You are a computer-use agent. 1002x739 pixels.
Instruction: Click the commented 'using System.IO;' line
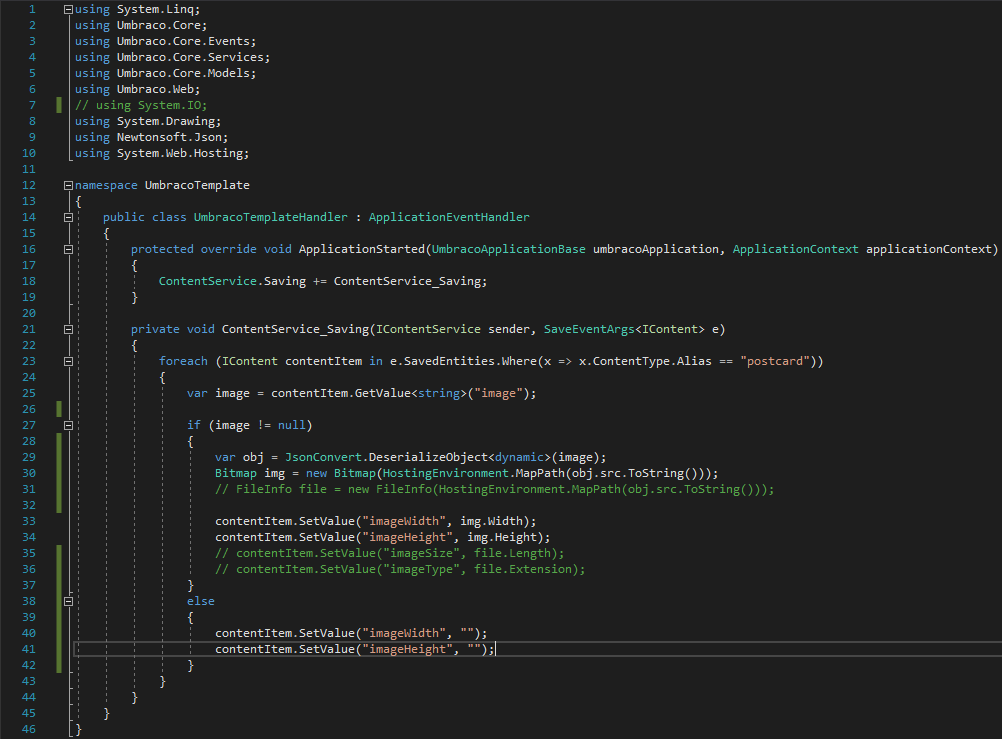(x=141, y=105)
